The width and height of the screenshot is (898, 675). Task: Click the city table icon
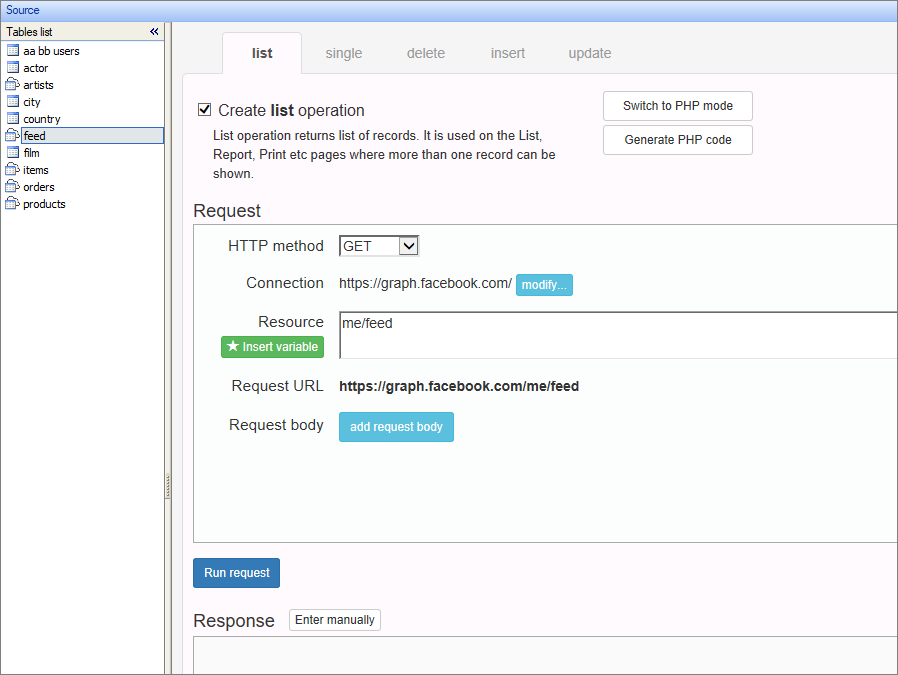[x=13, y=102]
